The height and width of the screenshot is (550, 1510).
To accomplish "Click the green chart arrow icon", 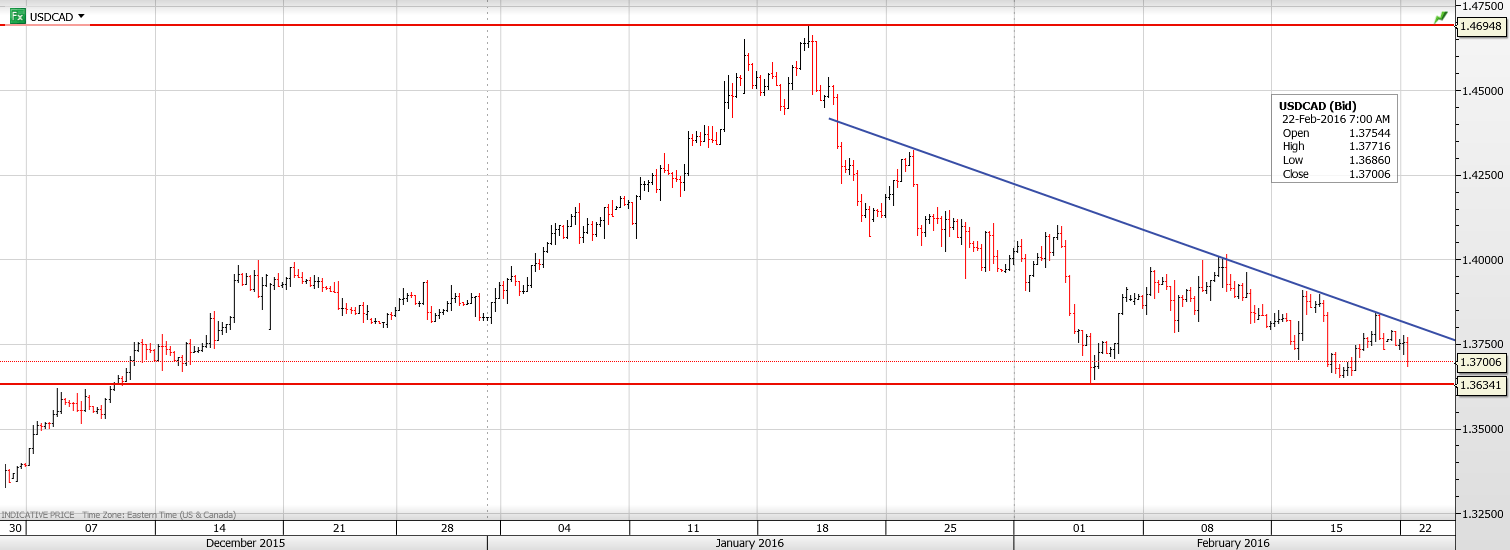I will click(x=1440, y=17).
